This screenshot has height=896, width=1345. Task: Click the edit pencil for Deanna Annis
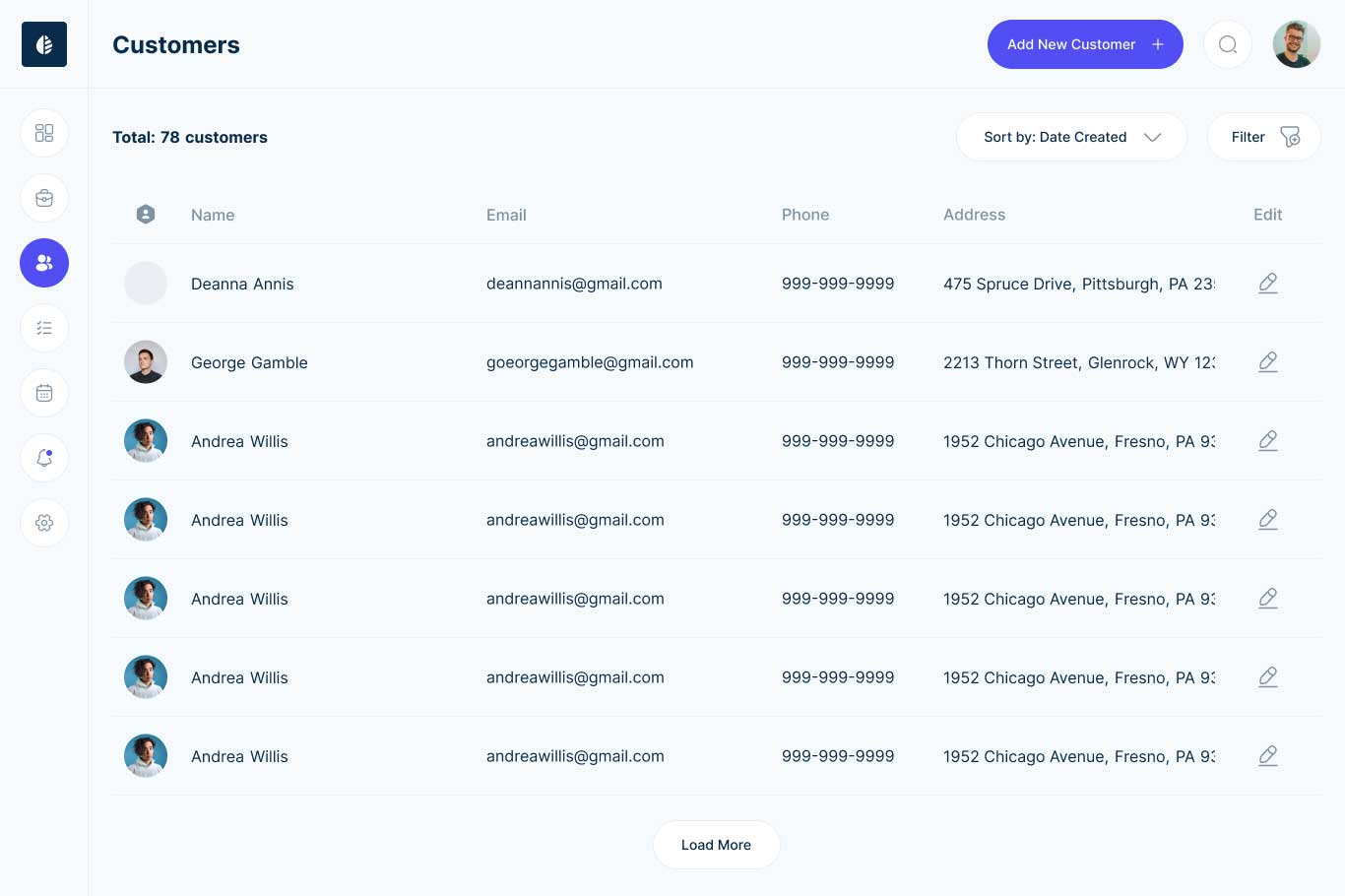(1267, 284)
